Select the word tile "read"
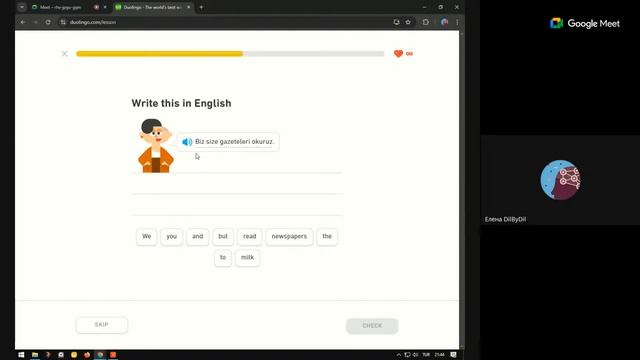640x360 pixels. tap(249, 236)
